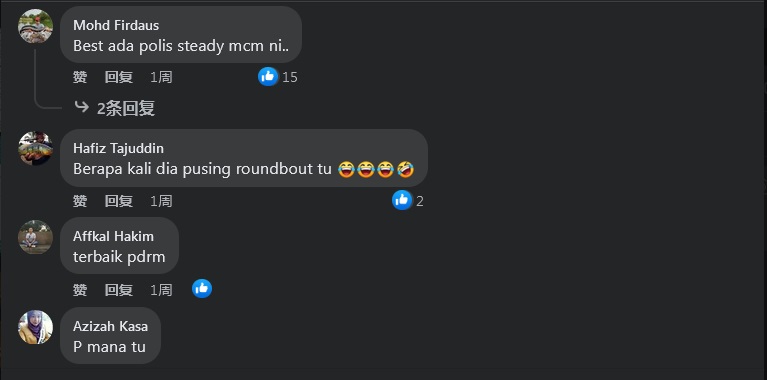Open Mohd Firdaus name link

tap(116, 25)
